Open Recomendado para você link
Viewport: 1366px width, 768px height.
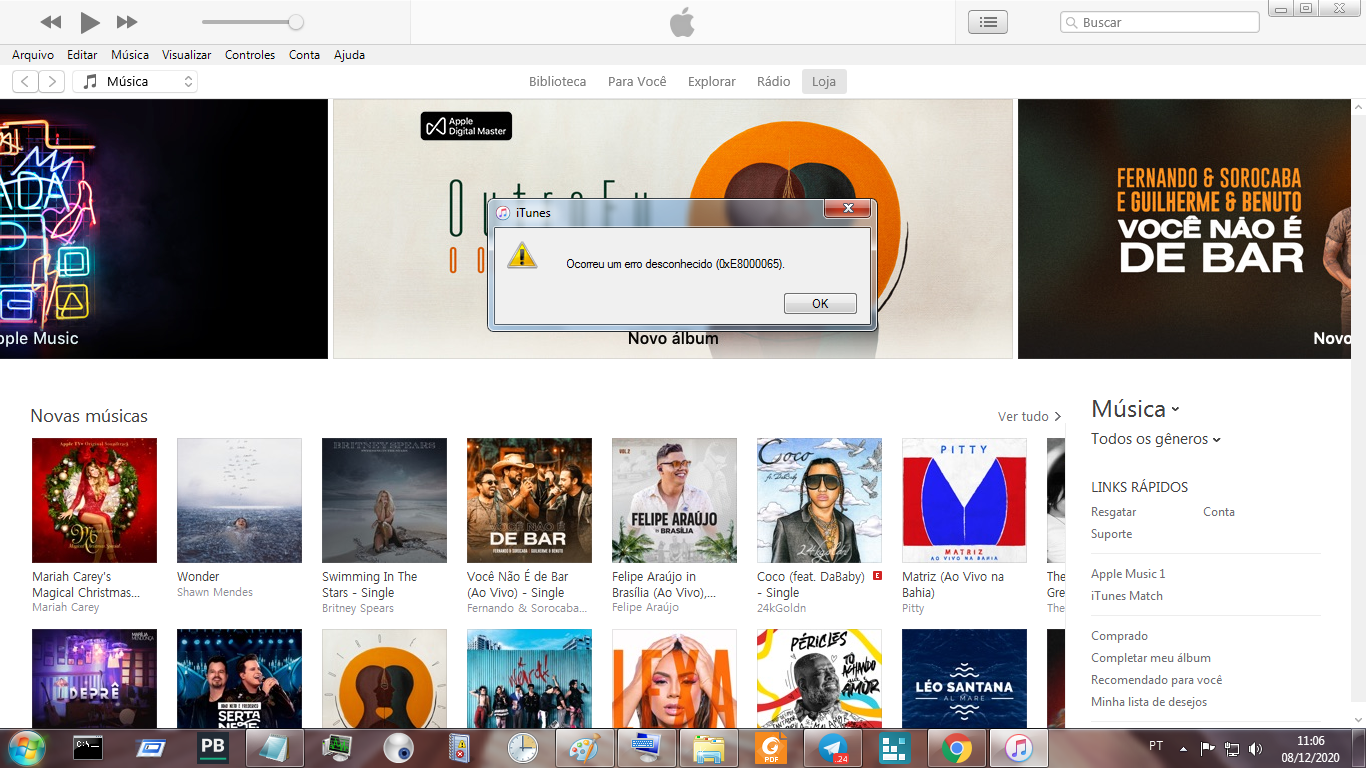pos(1157,680)
